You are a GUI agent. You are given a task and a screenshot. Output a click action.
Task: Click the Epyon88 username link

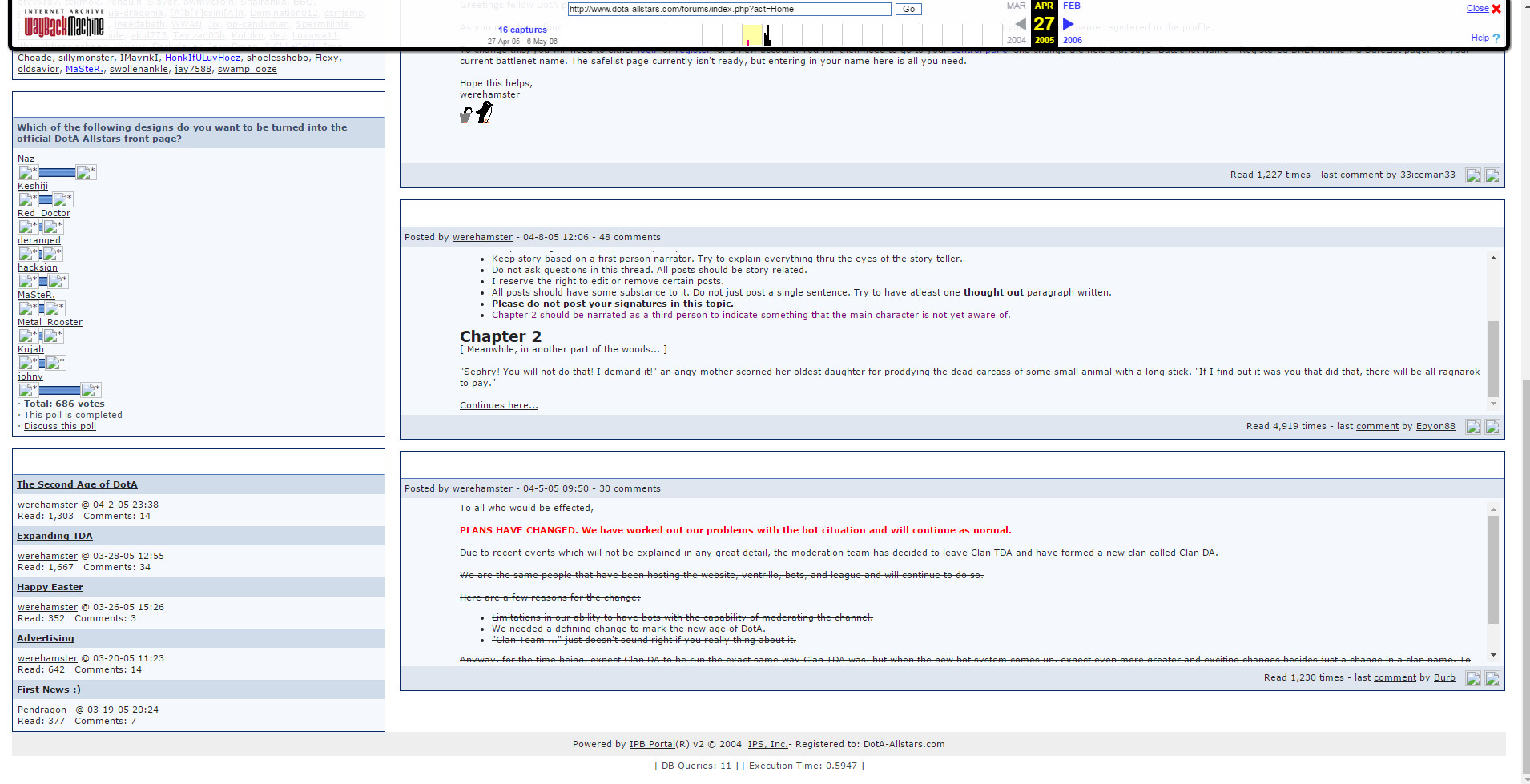(1435, 426)
